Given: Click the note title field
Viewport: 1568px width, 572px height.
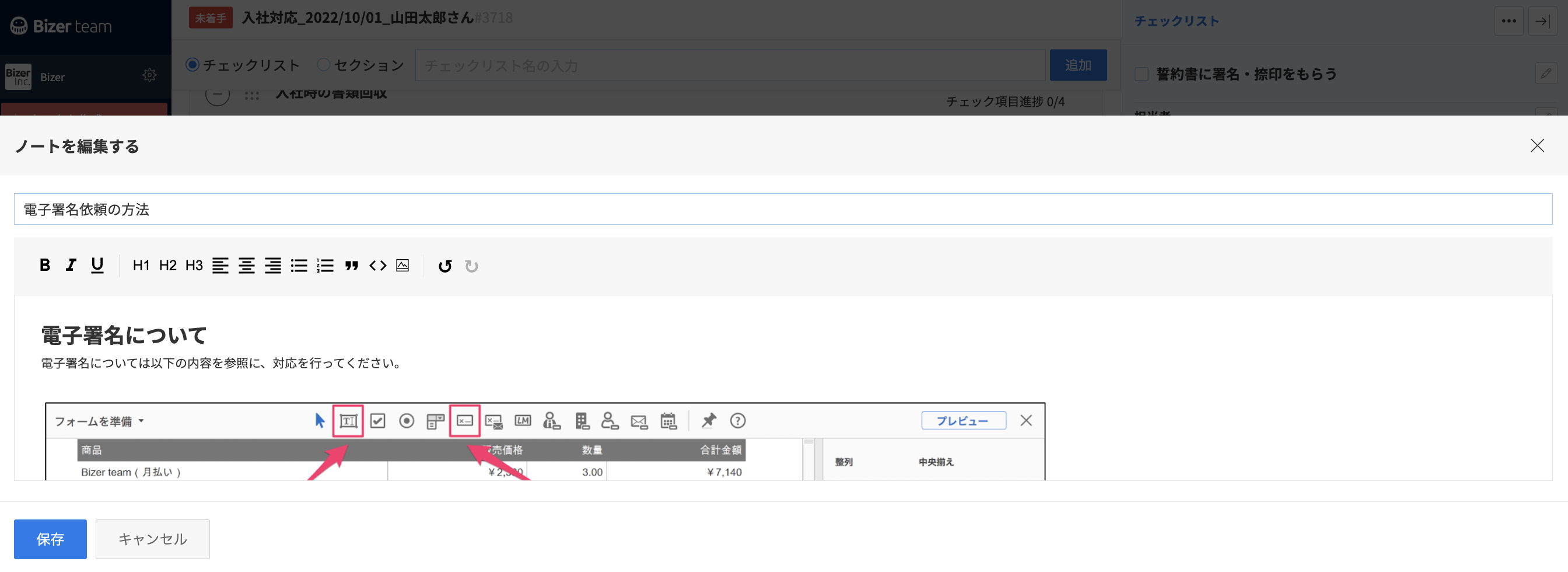Looking at the screenshot, I should pos(783,210).
